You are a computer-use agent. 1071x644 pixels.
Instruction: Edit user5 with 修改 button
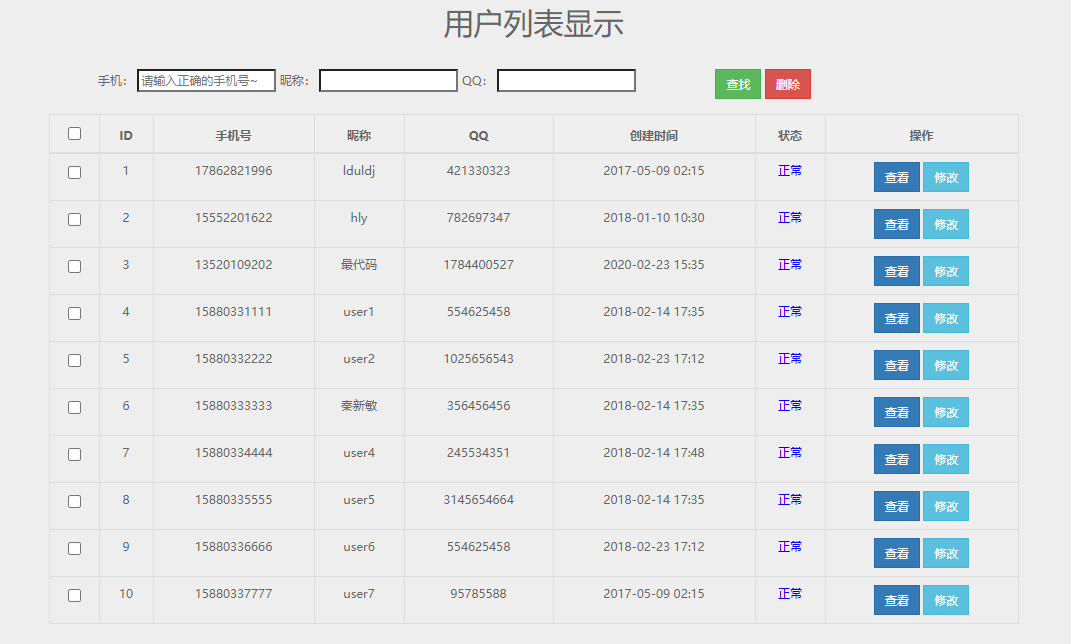(946, 506)
